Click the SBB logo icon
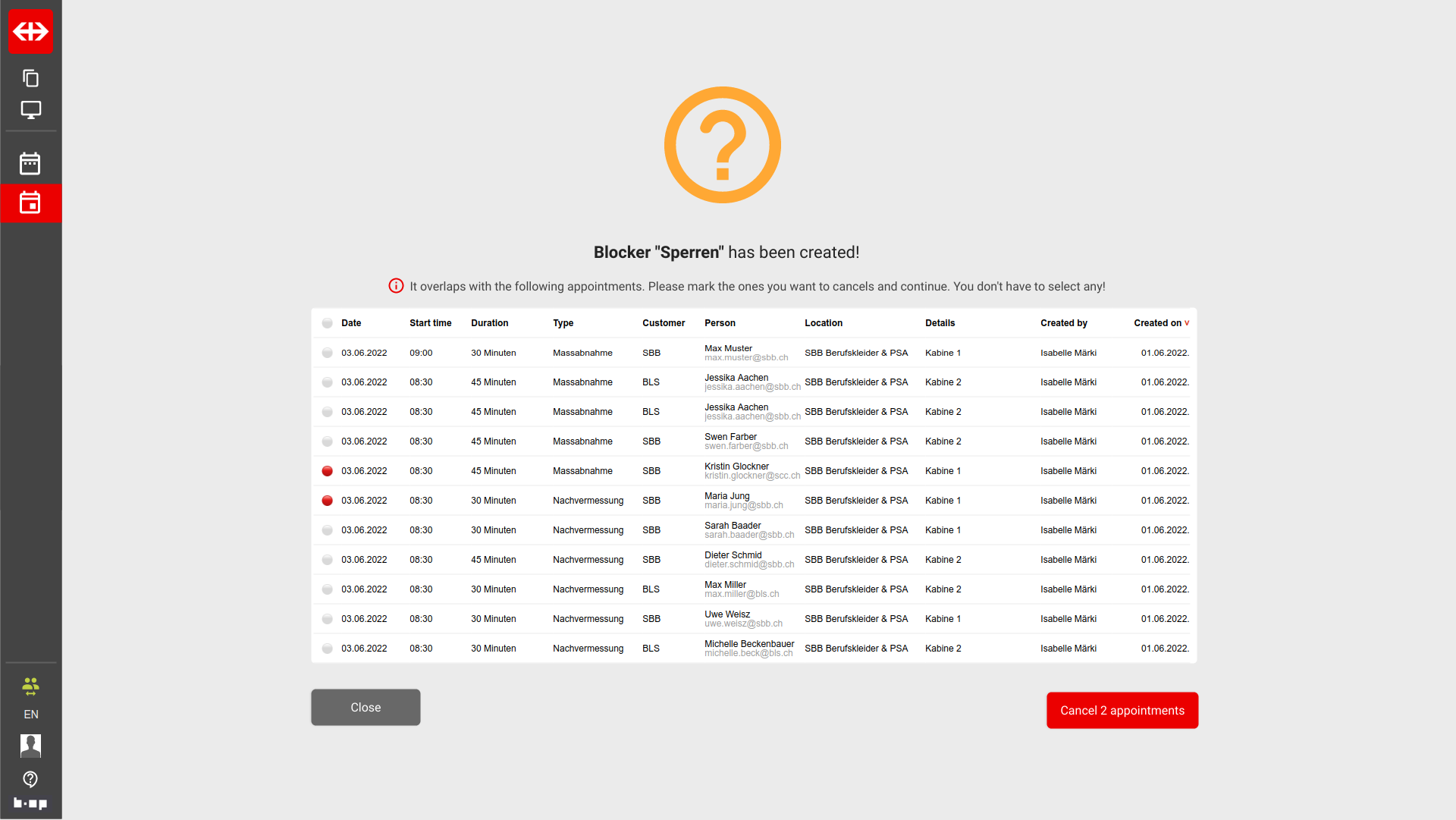The image size is (1456, 820). (x=30, y=31)
